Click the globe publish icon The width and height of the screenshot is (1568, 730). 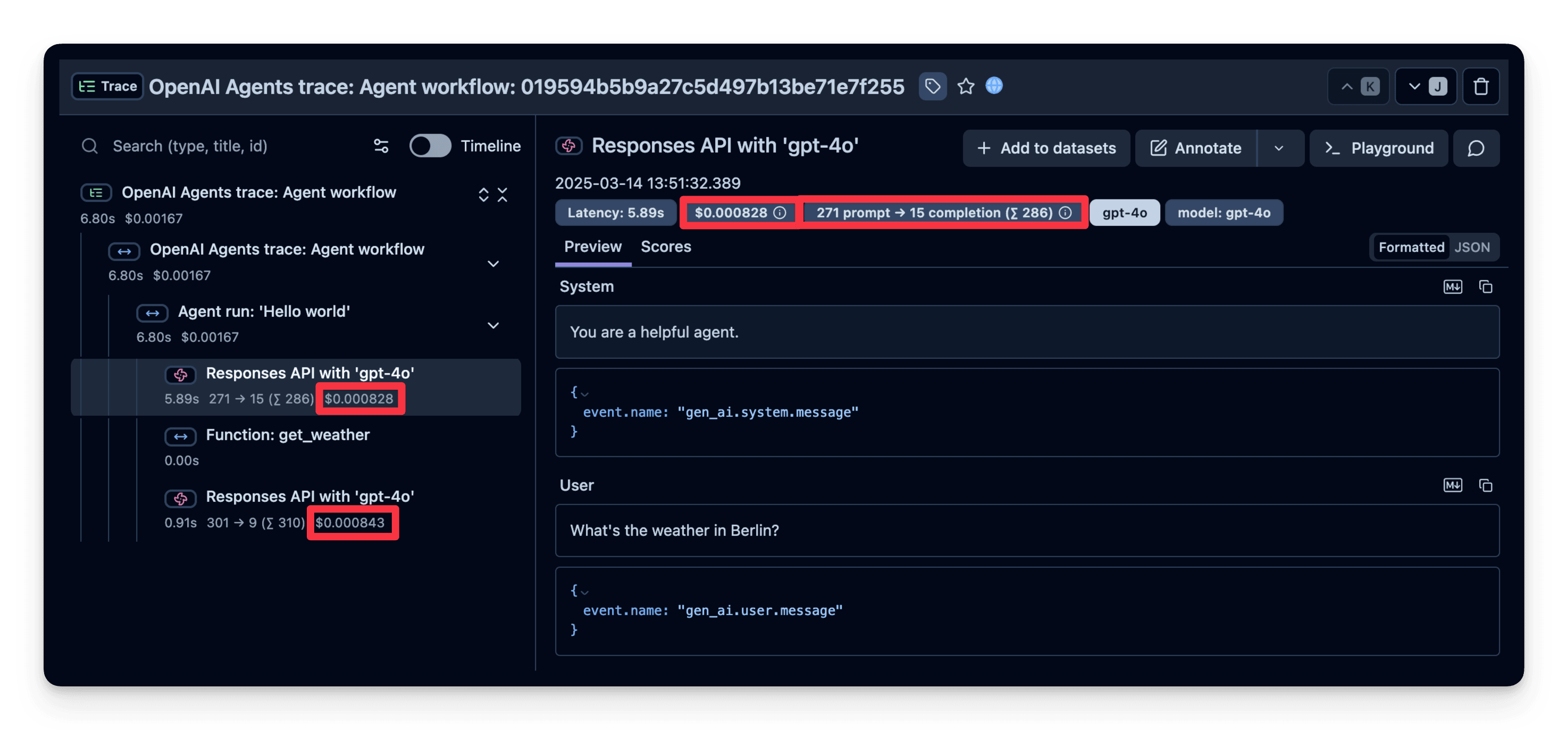pos(993,86)
